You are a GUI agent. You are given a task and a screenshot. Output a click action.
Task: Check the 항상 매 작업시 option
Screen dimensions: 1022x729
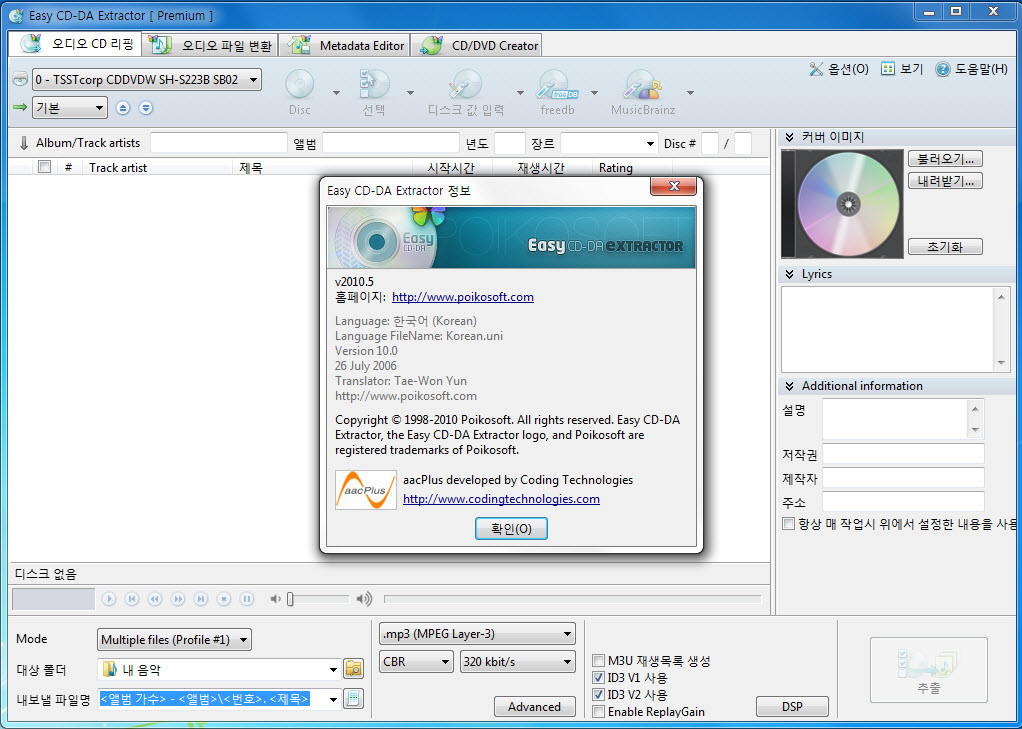pyautogui.click(x=789, y=524)
